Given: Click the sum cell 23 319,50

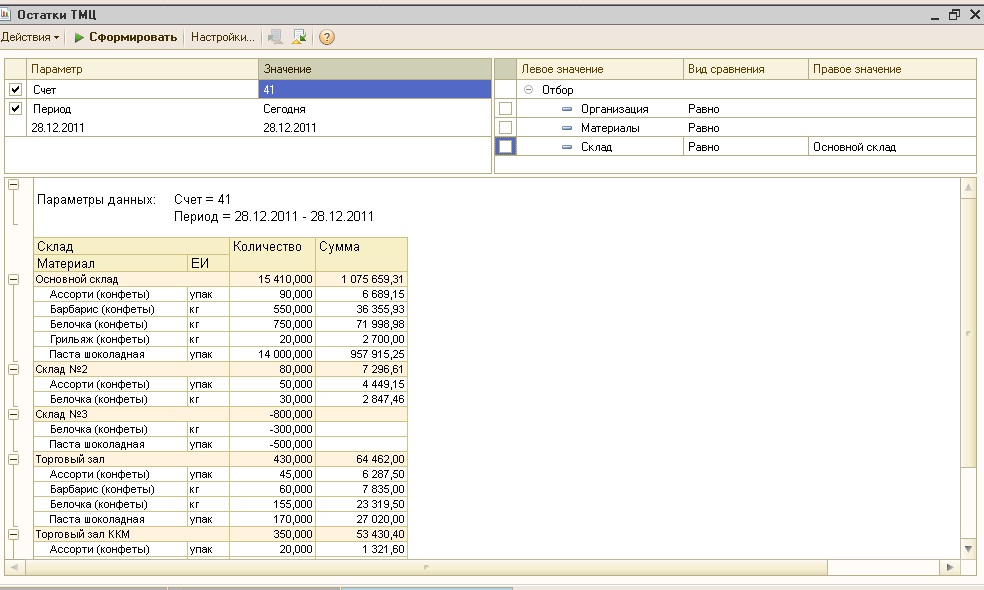Looking at the screenshot, I should point(361,505).
